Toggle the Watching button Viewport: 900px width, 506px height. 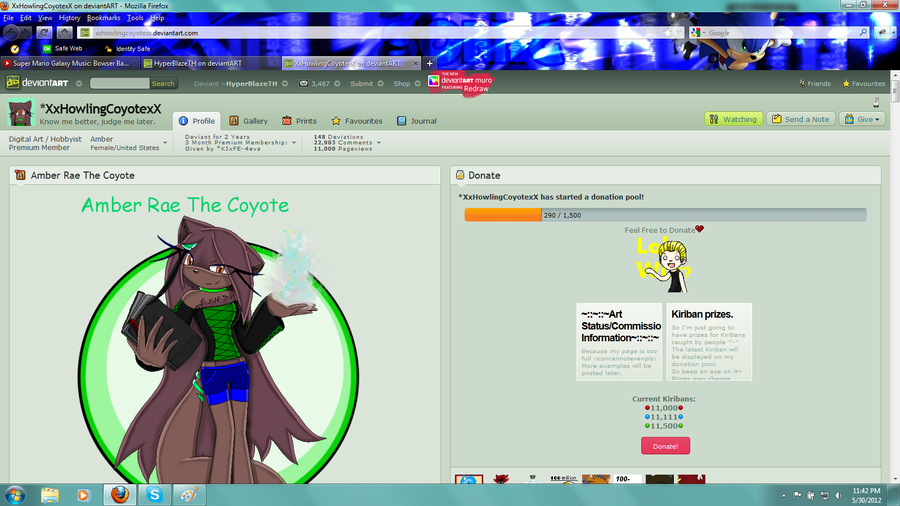734,119
